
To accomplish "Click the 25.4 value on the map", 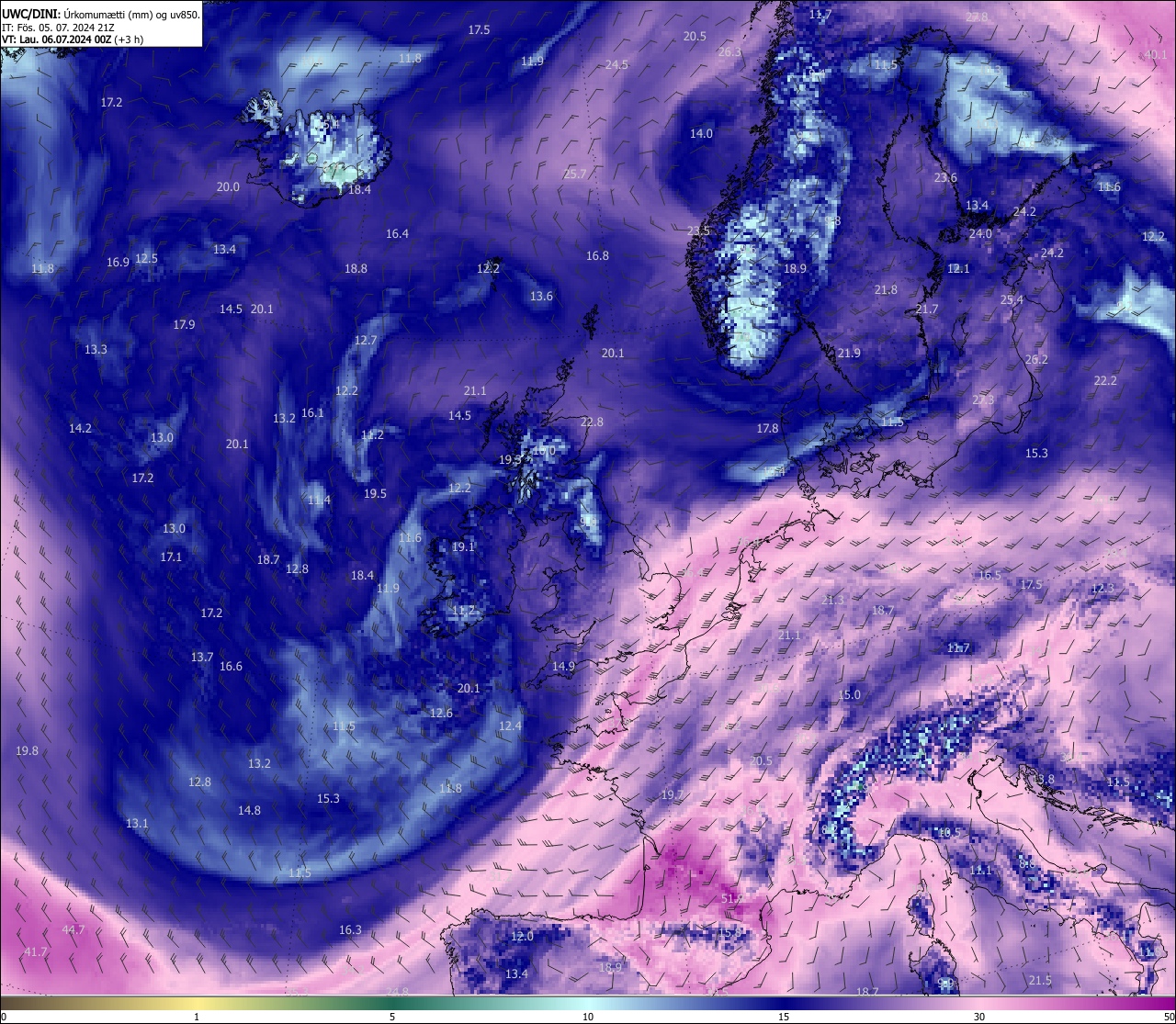I will click(x=1012, y=300).
